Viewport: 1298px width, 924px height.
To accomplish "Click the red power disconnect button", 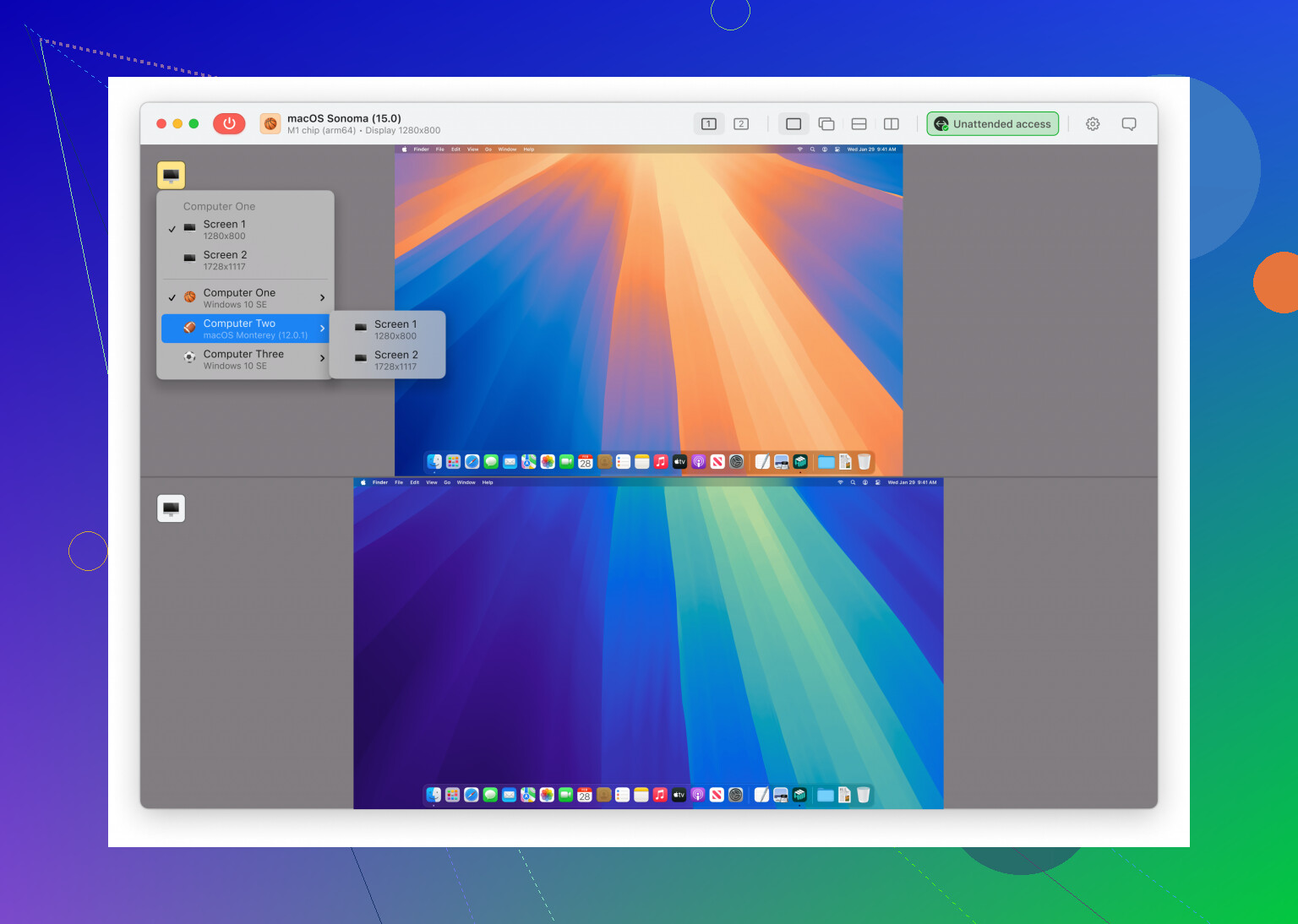I will 229,123.
